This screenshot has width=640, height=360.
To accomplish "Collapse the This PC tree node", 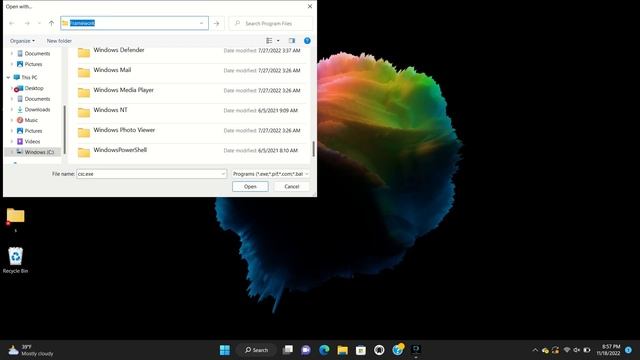I will pos(8,77).
